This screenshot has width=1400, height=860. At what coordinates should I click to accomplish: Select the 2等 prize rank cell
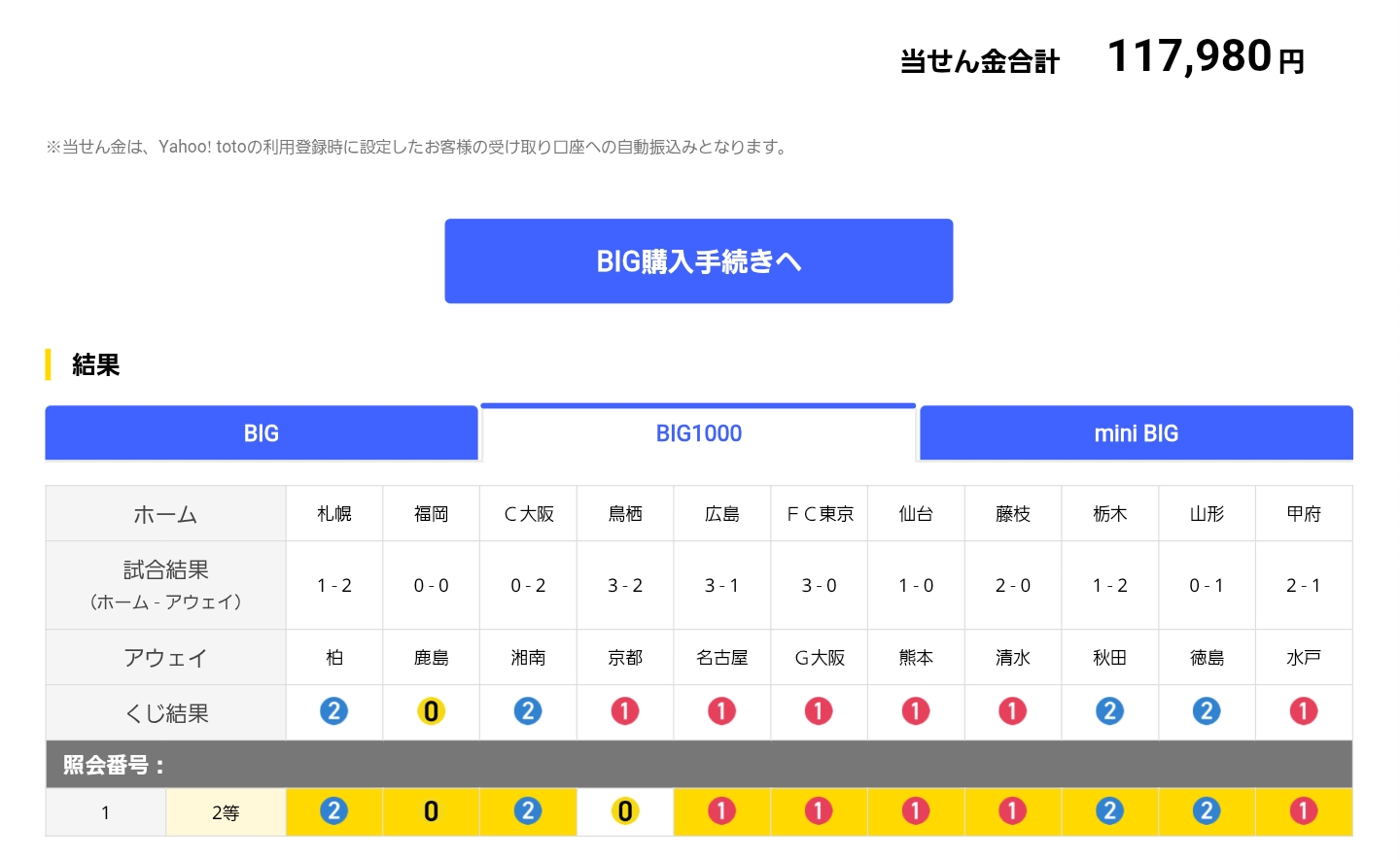226,812
